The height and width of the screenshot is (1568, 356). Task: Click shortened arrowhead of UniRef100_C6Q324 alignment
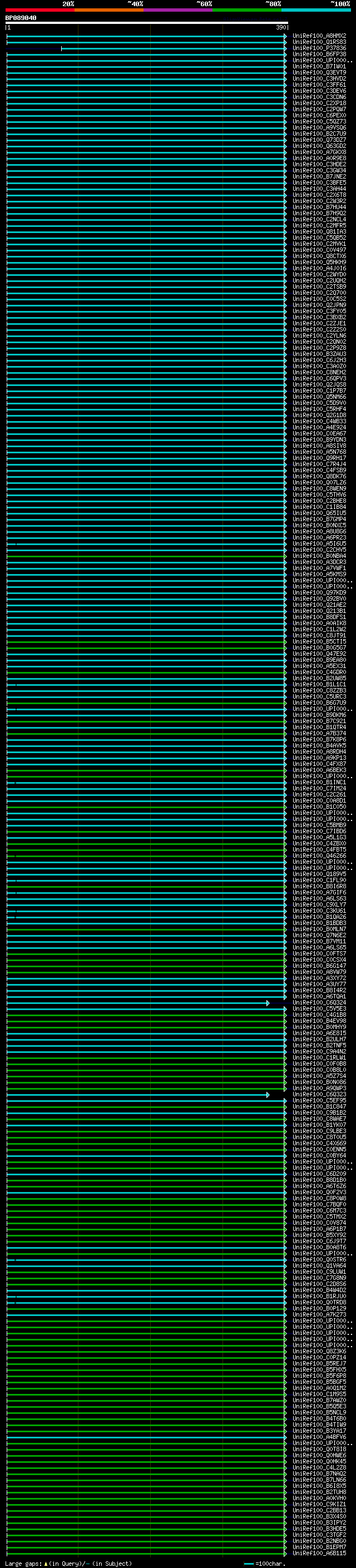tap(267, 1002)
